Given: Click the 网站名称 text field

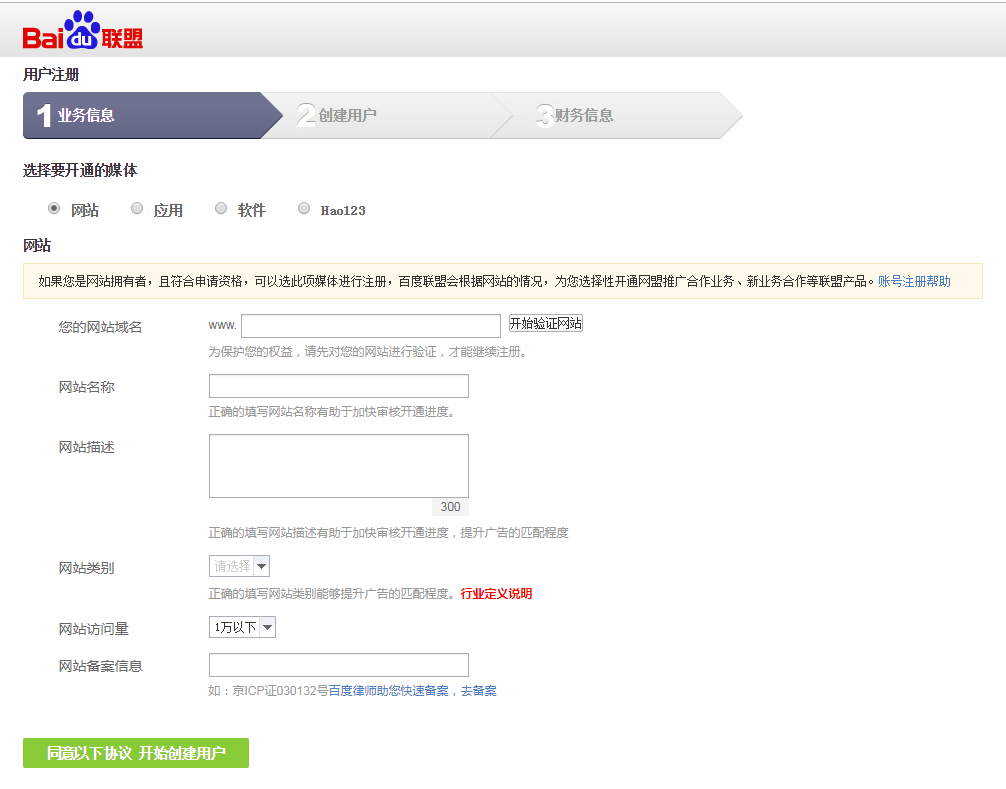Looking at the screenshot, I should [x=338, y=386].
